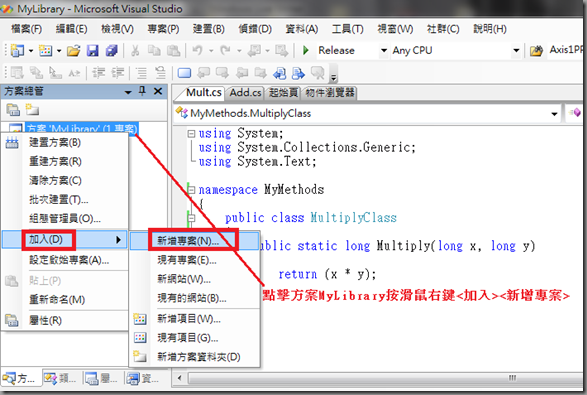Open the Undo history dropdown arrow

(x=211, y=51)
